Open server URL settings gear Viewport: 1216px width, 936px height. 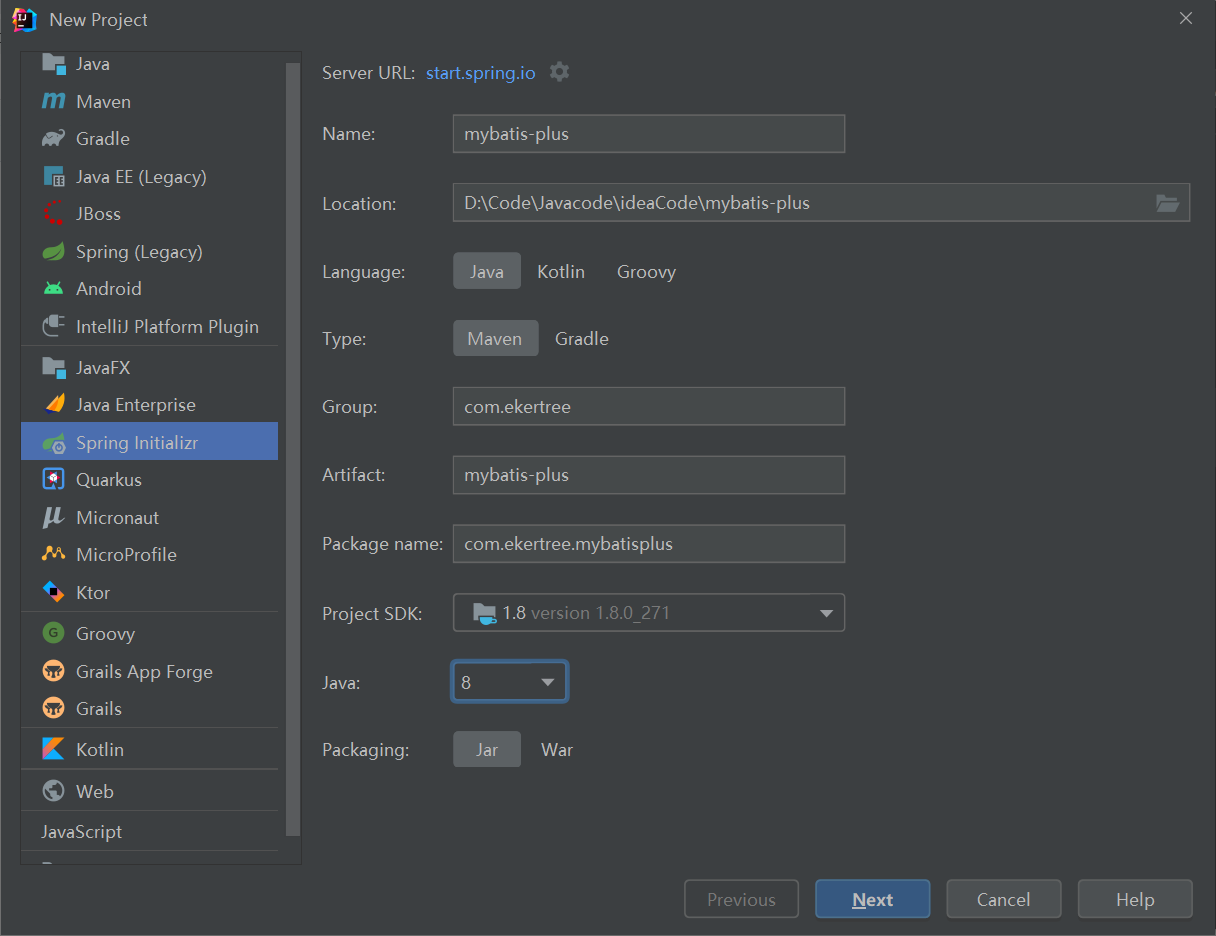560,73
